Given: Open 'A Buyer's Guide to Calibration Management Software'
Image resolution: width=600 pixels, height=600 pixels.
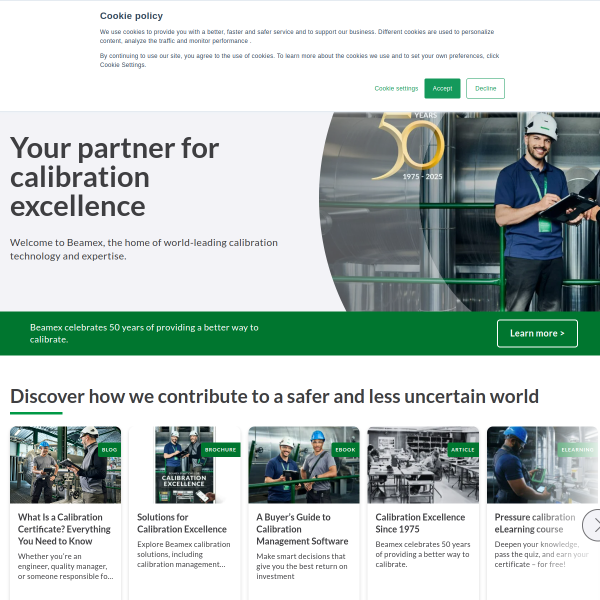Looking at the screenshot, I should coord(302,529).
